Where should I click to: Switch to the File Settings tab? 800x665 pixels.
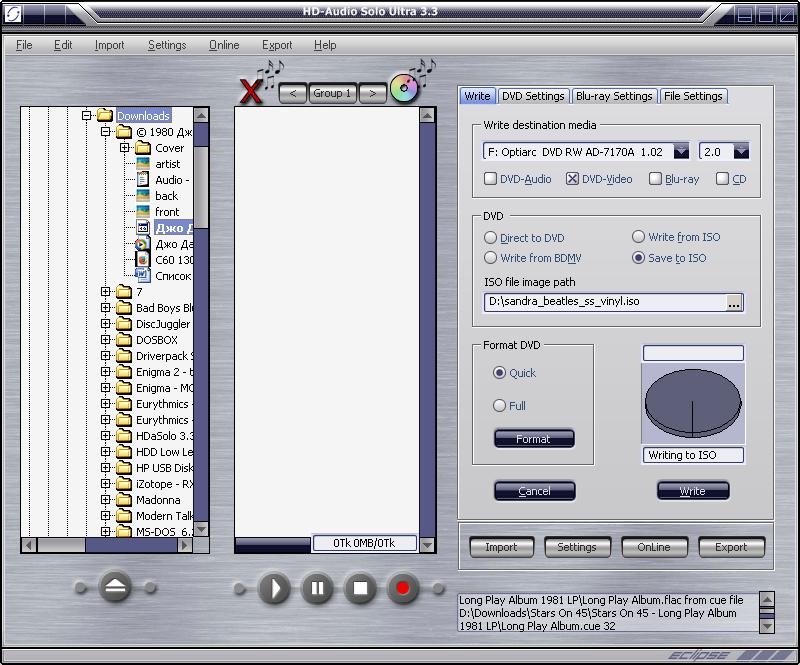[693, 96]
